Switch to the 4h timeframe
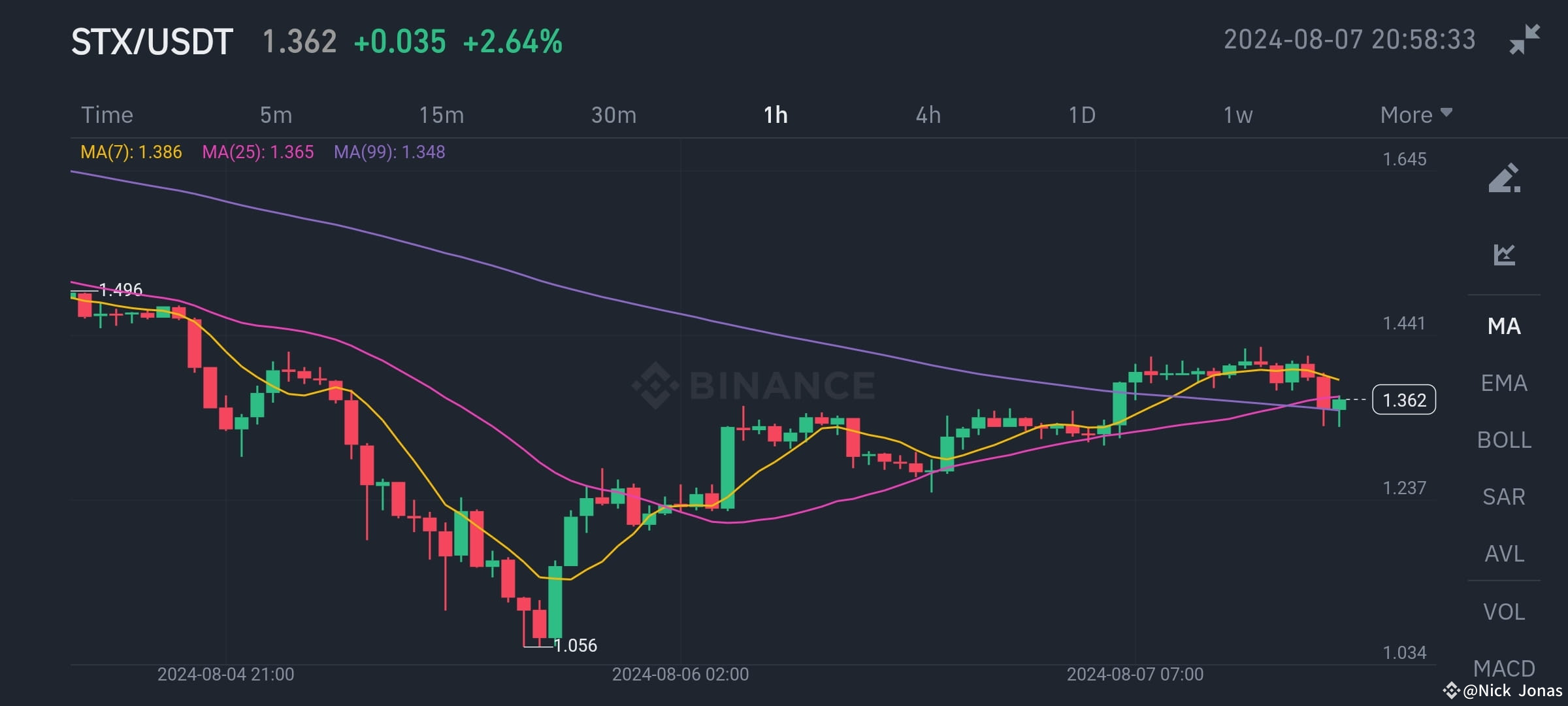 (928, 114)
